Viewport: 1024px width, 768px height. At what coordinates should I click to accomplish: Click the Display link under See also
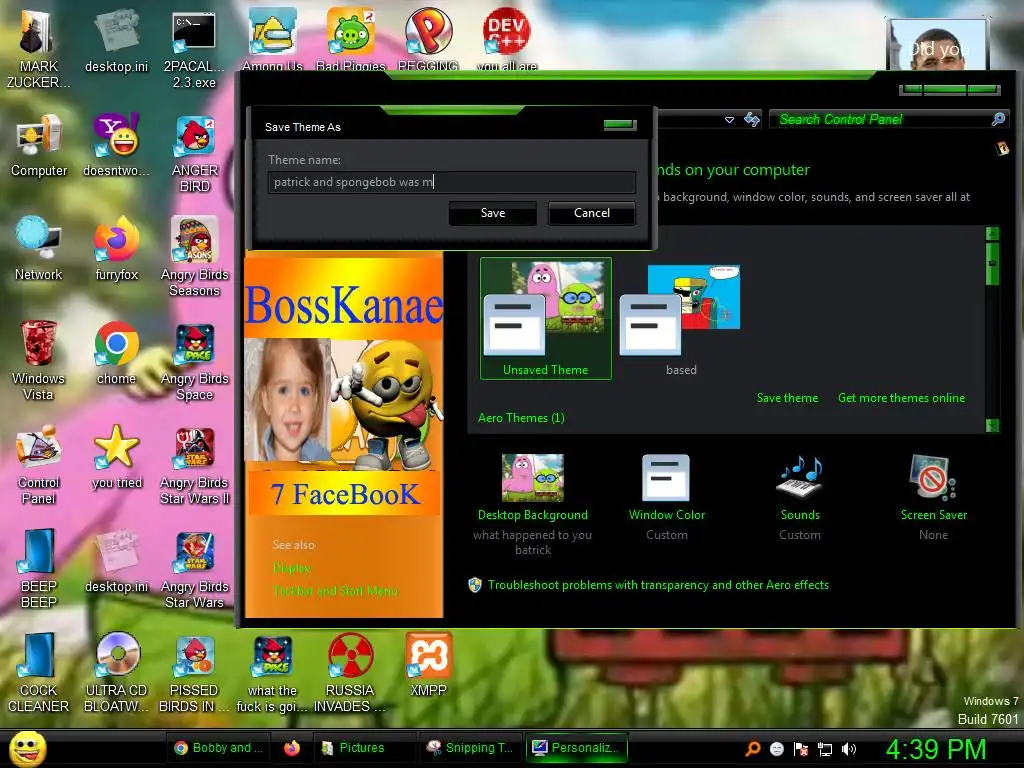292,568
